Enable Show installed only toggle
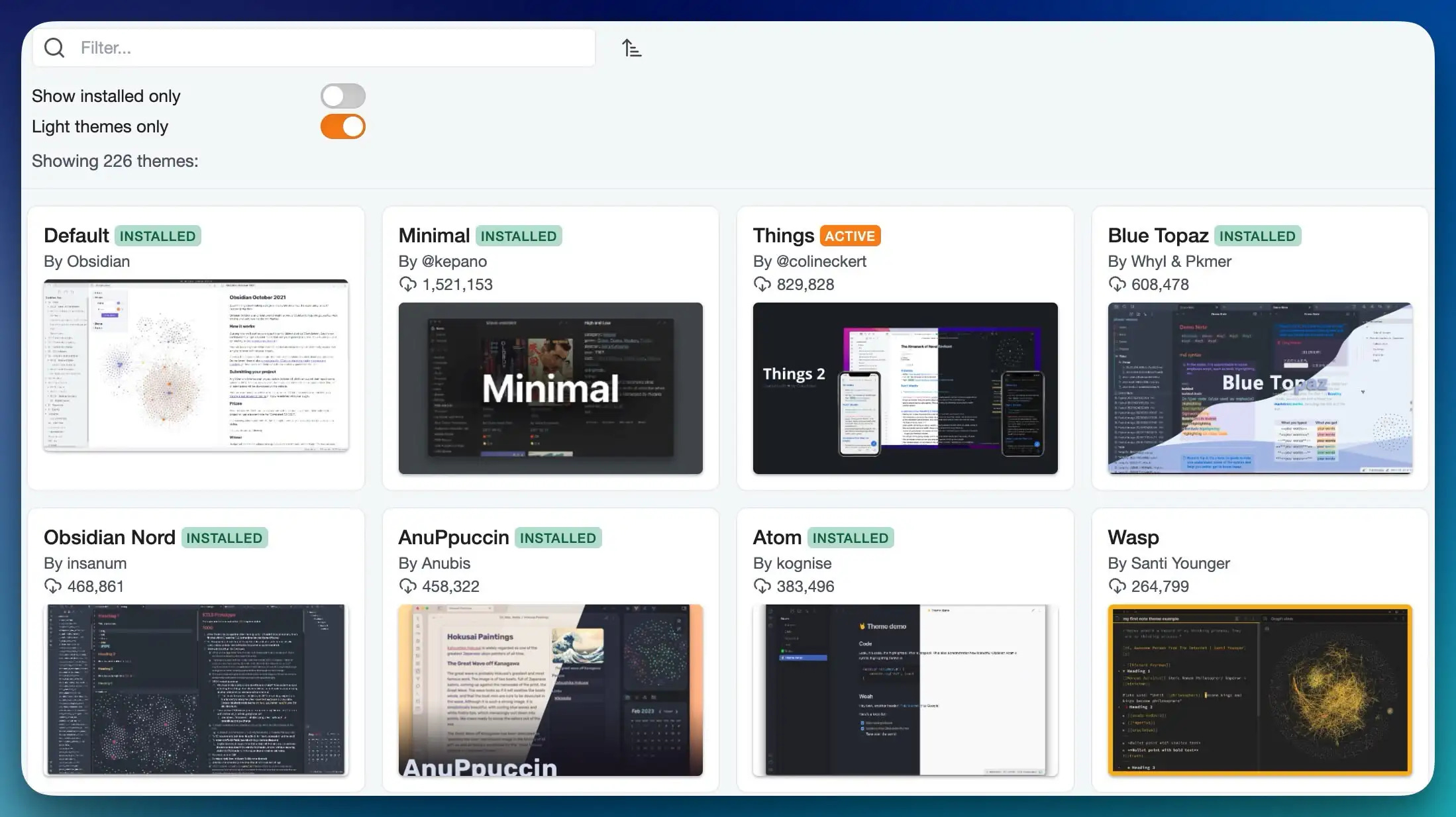Image resolution: width=1456 pixels, height=817 pixels. click(x=342, y=96)
